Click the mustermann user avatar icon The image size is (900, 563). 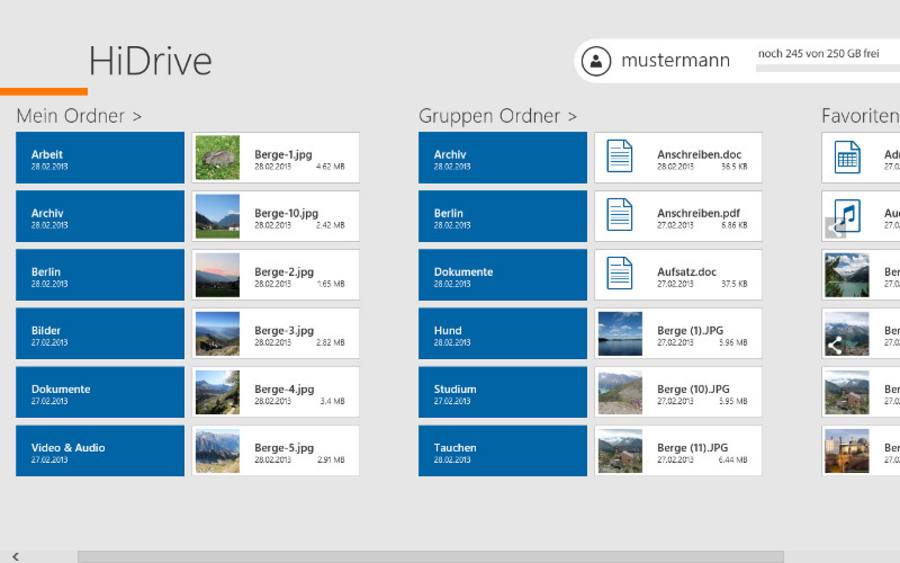(596, 61)
